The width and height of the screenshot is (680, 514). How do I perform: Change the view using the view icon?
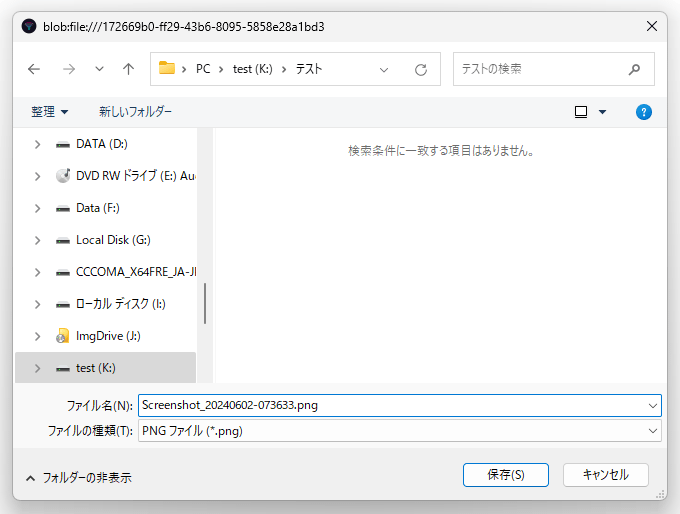tap(581, 112)
